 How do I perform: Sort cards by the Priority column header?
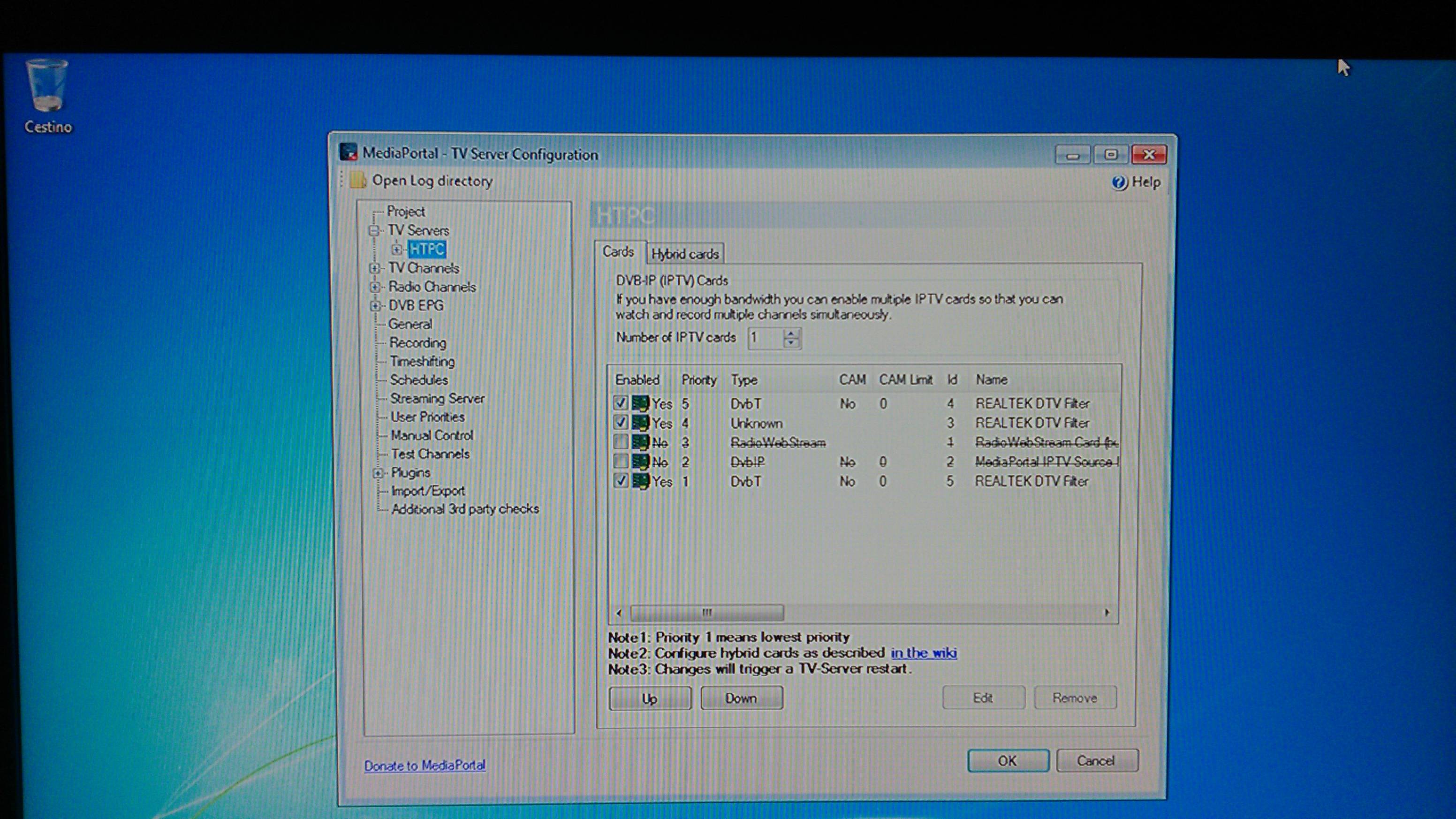pyautogui.click(x=698, y=380)
